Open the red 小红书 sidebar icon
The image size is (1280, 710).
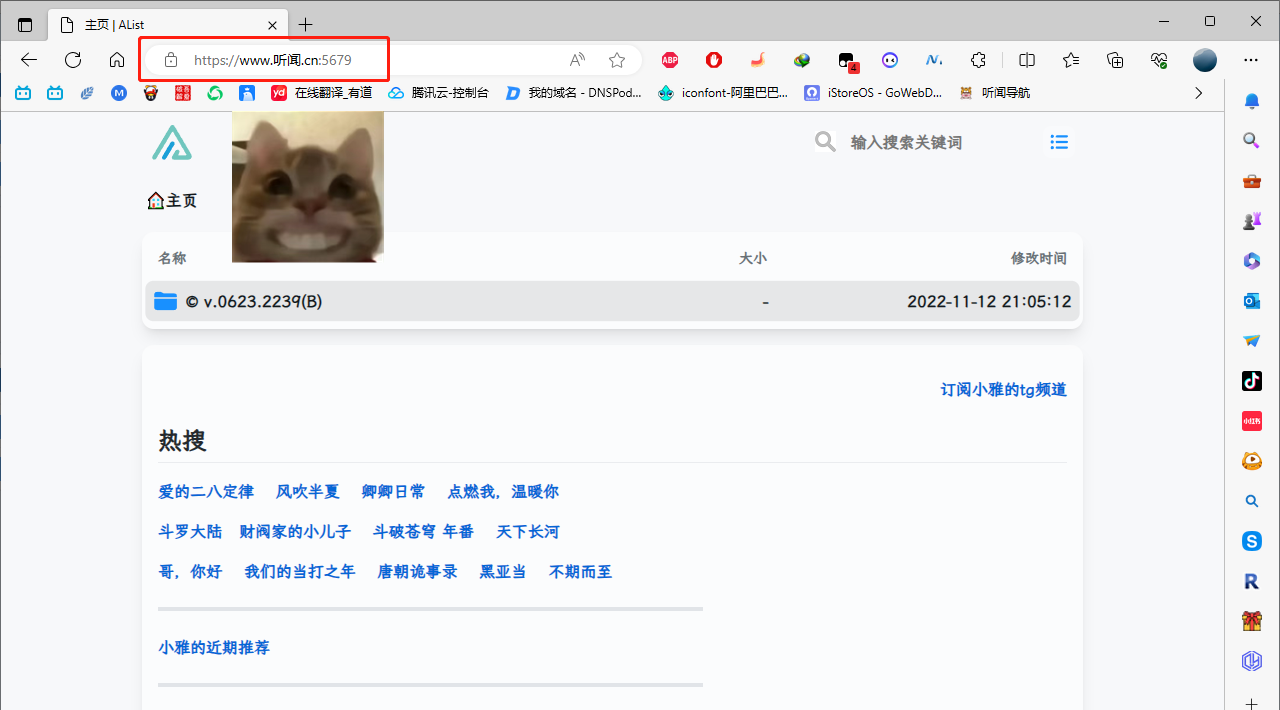coord(1251,421)
